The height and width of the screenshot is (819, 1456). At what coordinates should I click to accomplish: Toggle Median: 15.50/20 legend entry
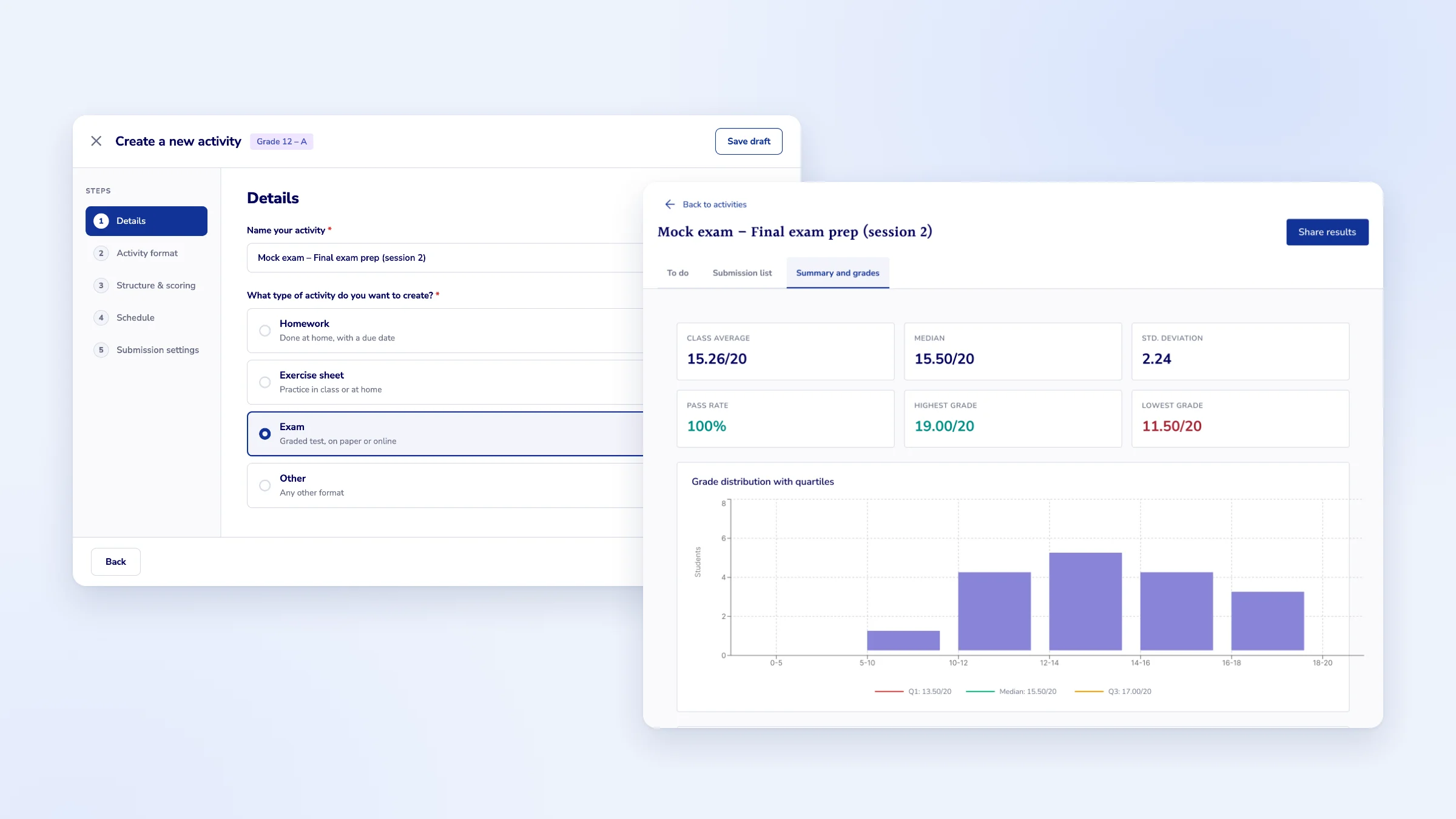click(x=1011, y=692)
